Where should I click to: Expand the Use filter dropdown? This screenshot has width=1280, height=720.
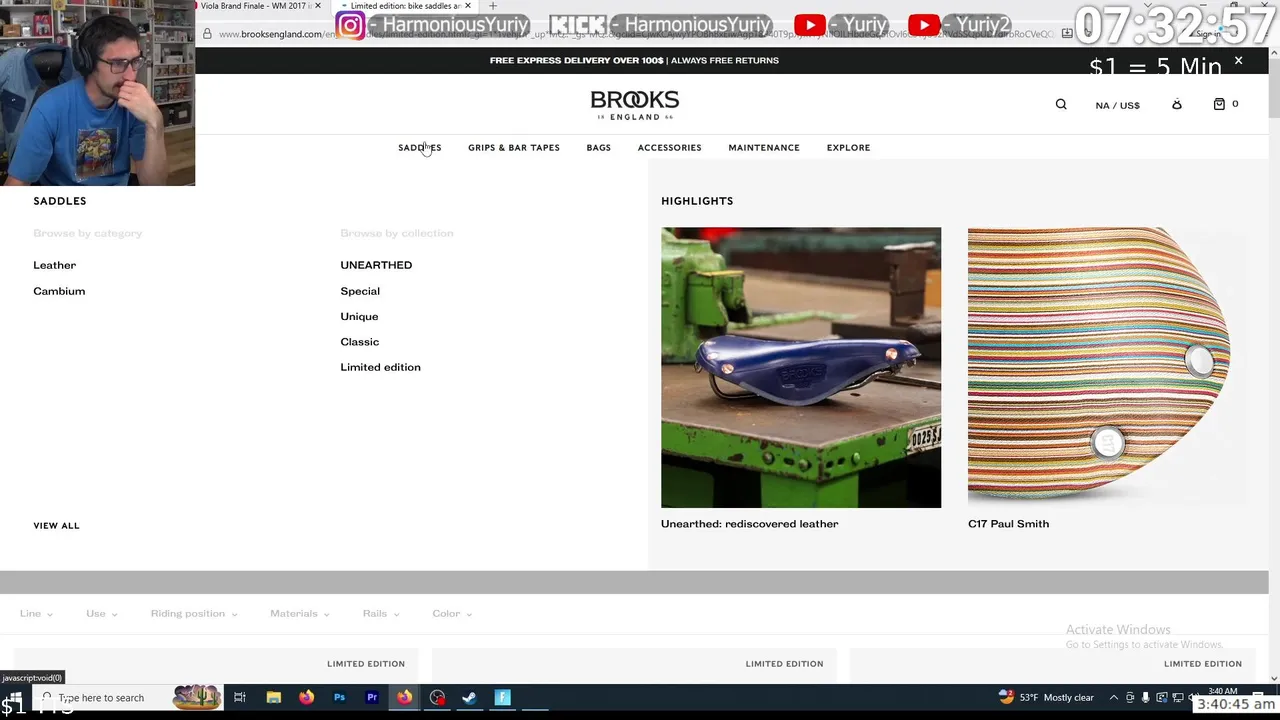pyautogui.click(x=101, y=613)
